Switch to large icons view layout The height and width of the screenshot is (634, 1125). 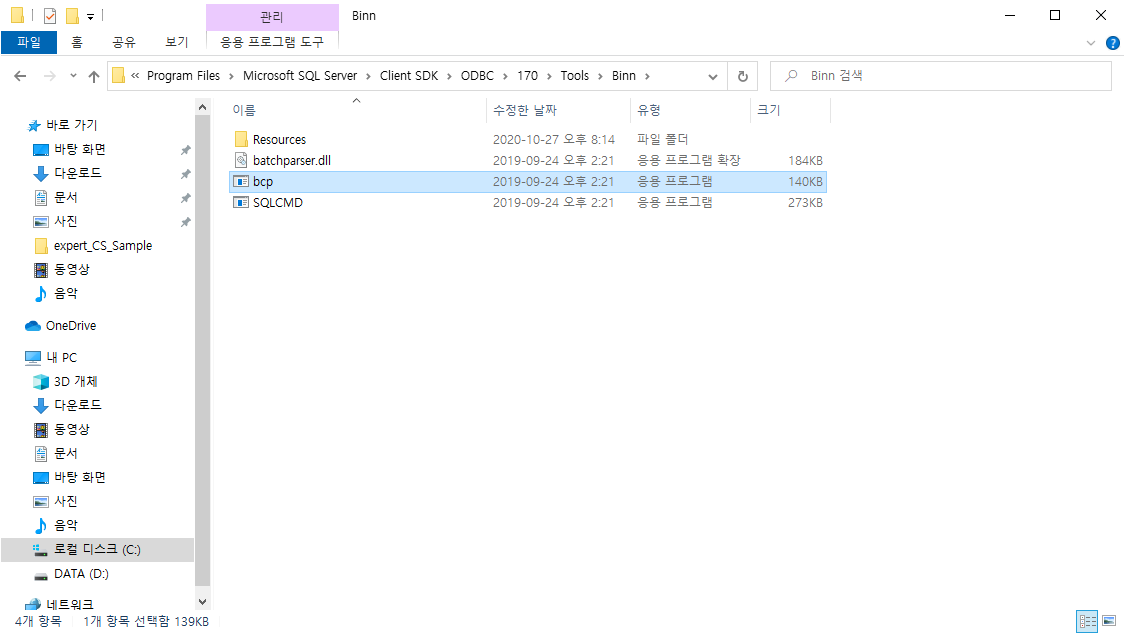[1109, 621]
